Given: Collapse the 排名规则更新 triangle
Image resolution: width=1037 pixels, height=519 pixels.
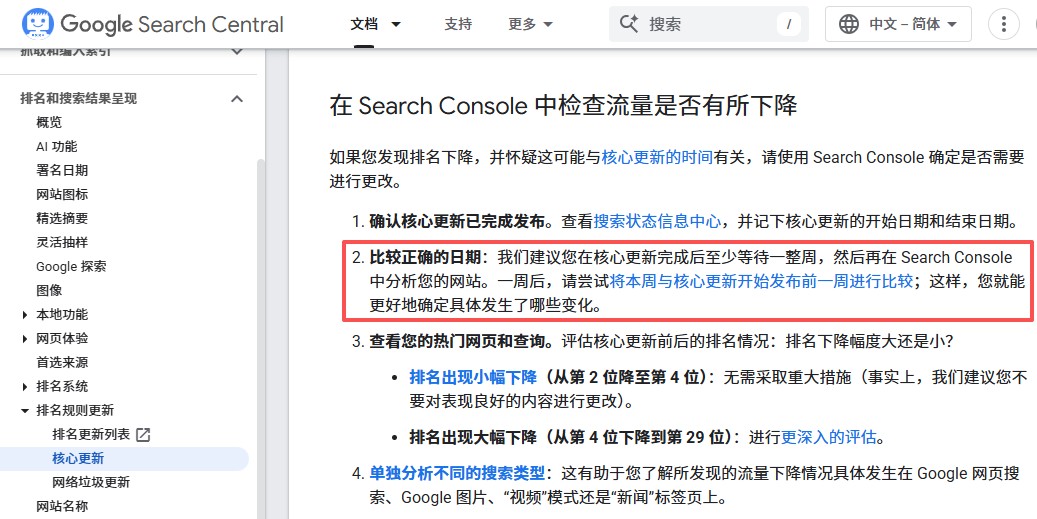Looking at the screenshot, I should coord(25,411).
